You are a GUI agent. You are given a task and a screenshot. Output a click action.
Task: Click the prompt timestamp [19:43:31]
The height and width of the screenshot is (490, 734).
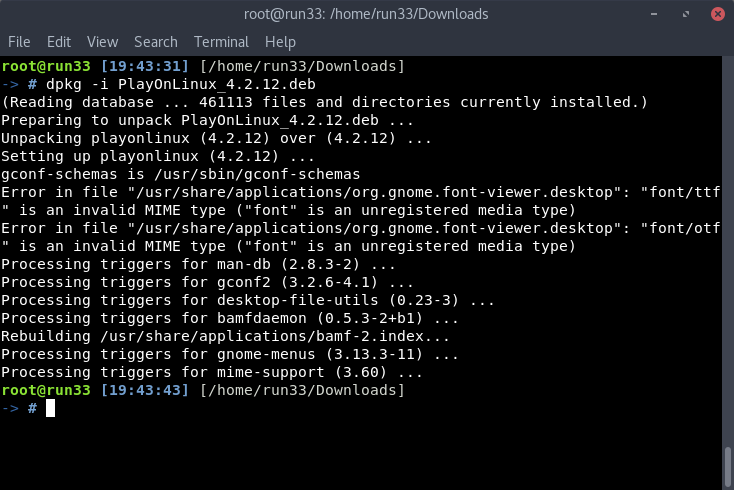[145, 66]
